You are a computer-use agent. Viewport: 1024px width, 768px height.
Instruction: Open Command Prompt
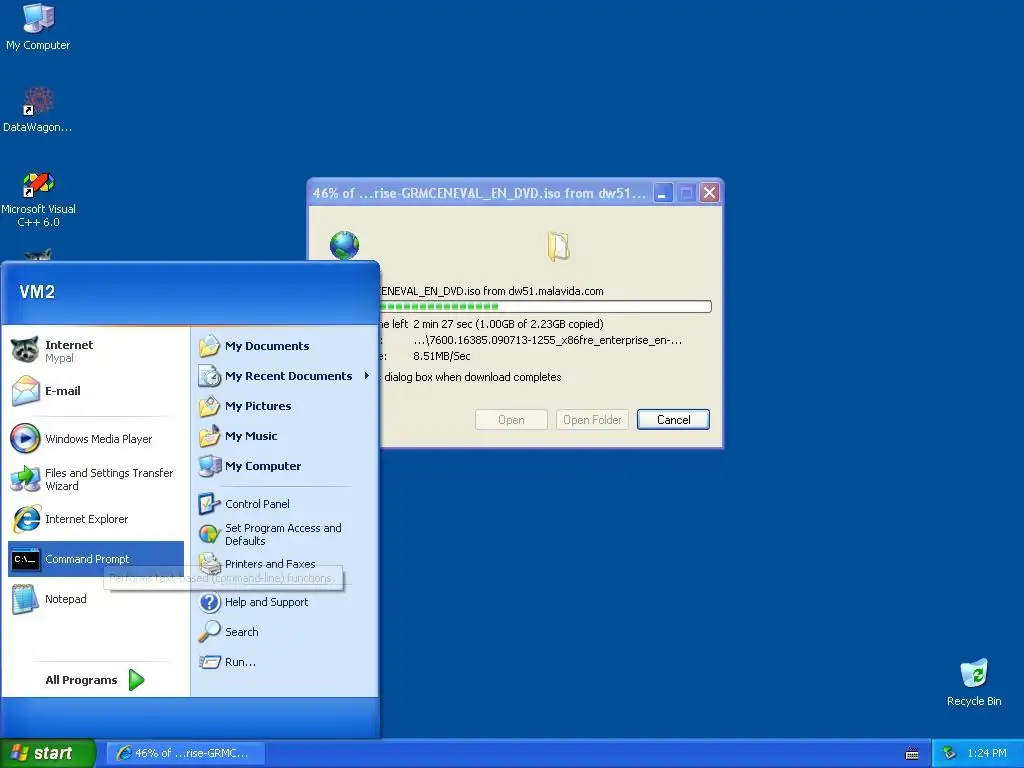click(x=95, y=559)
